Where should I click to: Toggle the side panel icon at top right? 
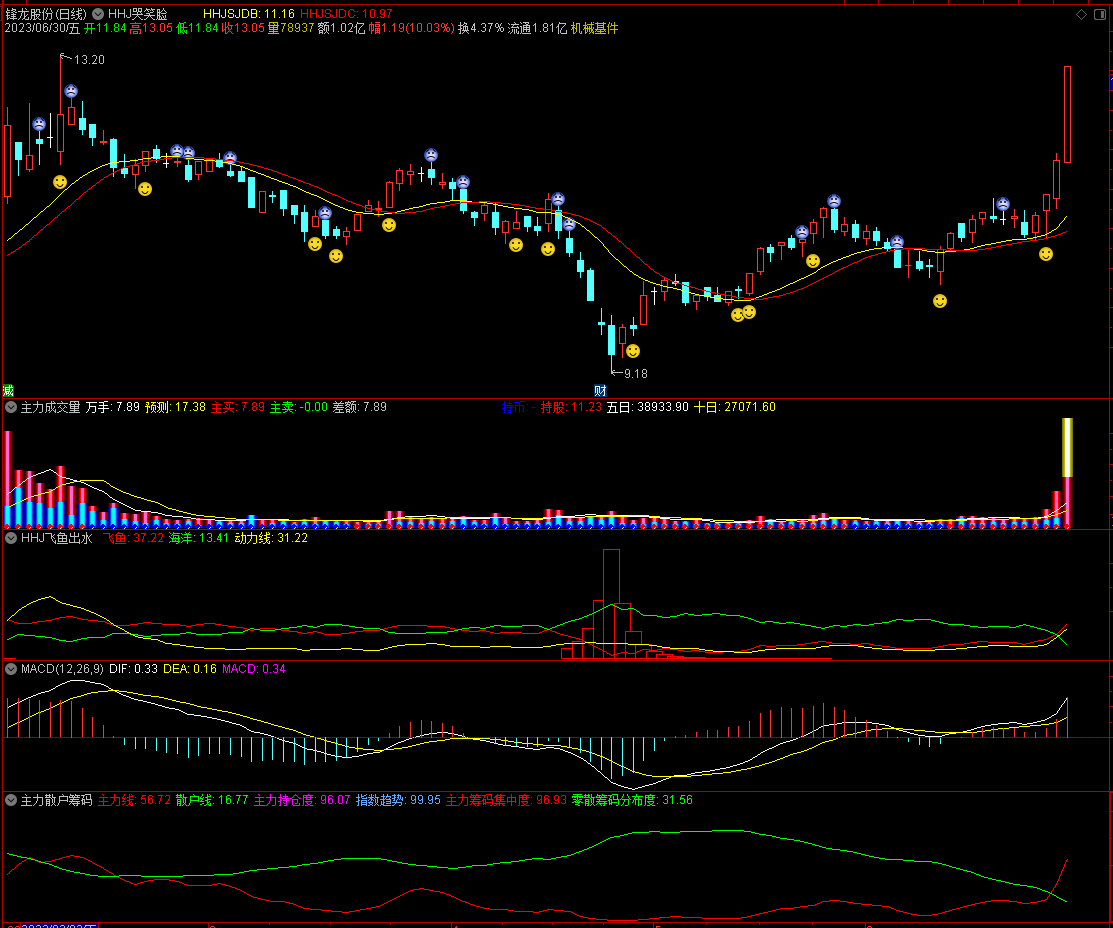pyautogui.click(x=1100, y=15)
